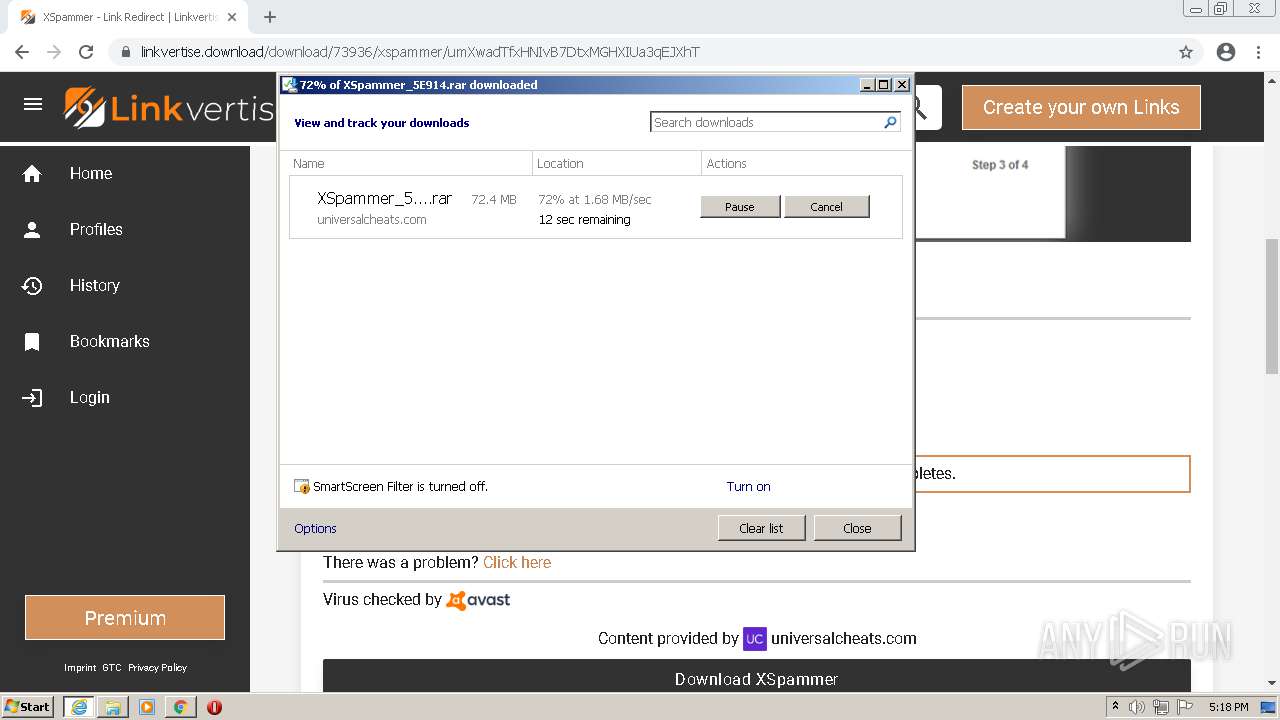View site info padlock icon

(x=126, y=52)
